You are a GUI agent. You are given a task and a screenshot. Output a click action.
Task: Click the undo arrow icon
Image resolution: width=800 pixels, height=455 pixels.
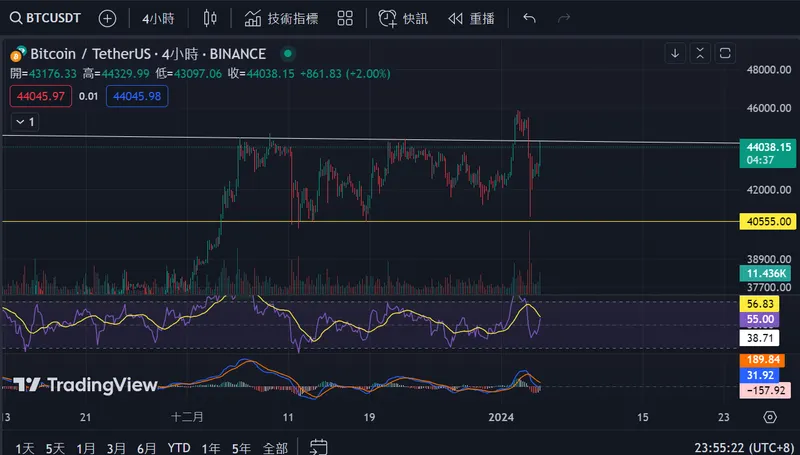click(529, 18)
